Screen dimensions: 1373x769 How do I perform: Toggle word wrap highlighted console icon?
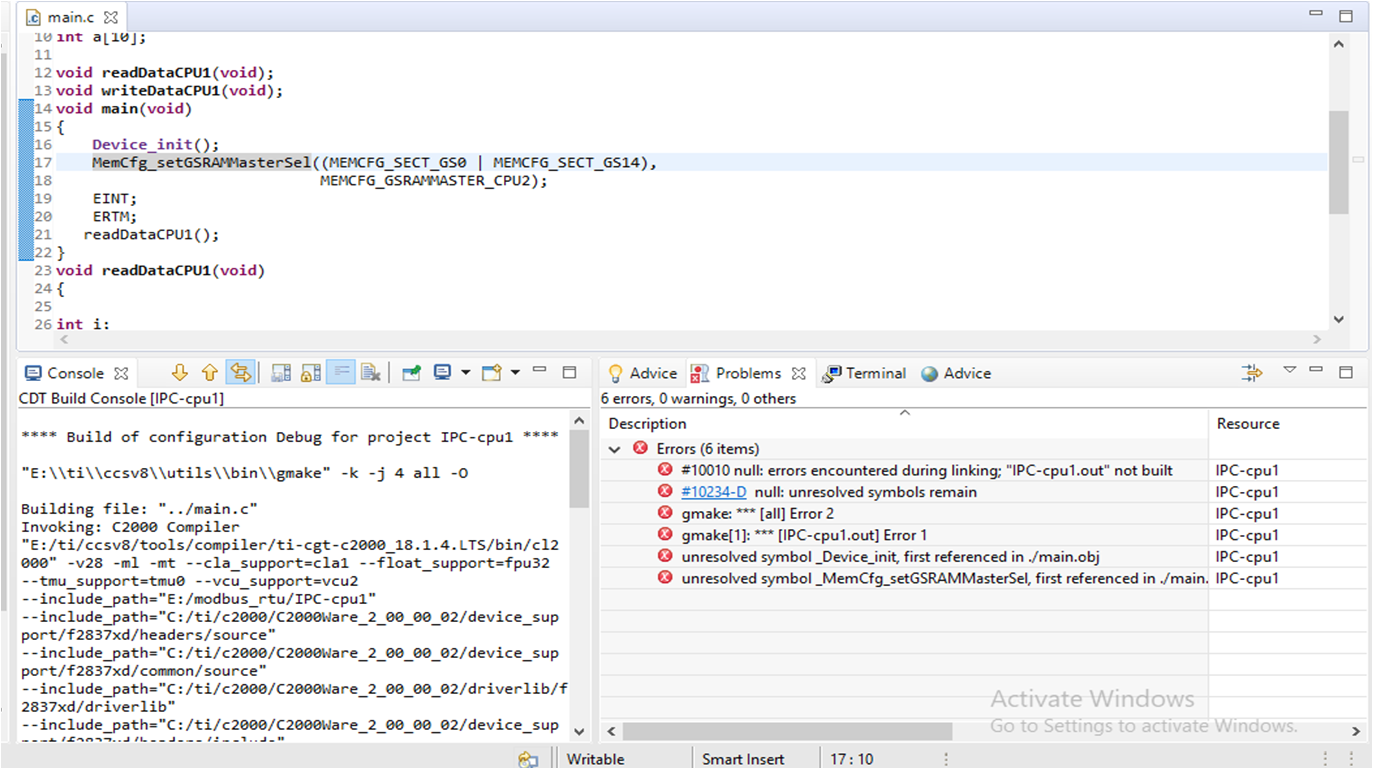pyautogui.click(x=341, y=373)
